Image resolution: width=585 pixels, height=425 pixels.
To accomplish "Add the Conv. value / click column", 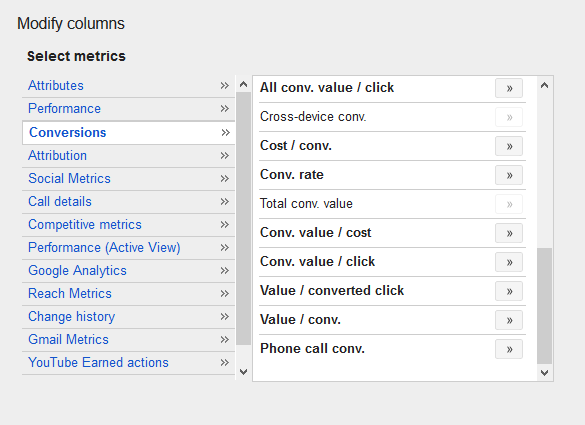I will tap(509, 262).
